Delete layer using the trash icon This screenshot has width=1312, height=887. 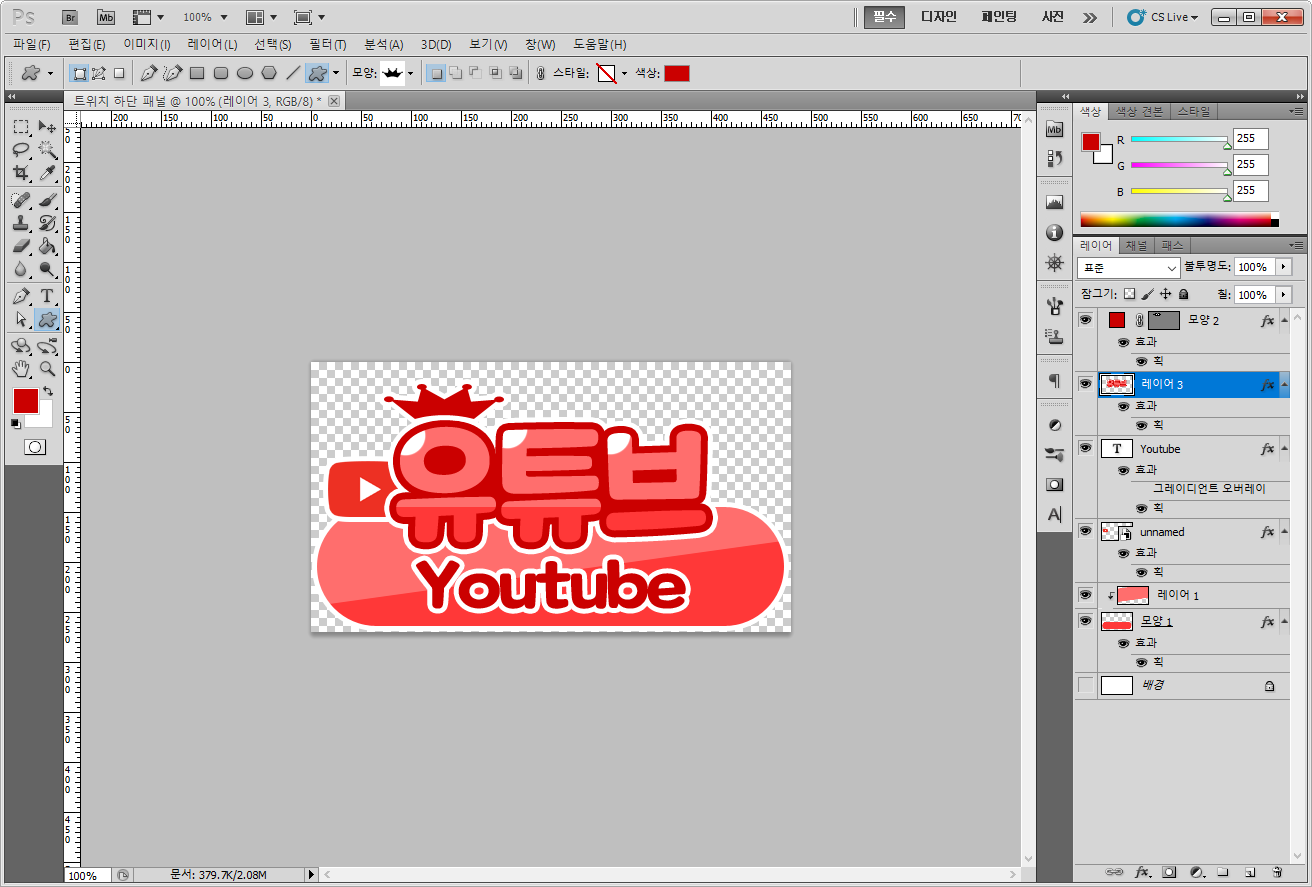pos(1277,872)
